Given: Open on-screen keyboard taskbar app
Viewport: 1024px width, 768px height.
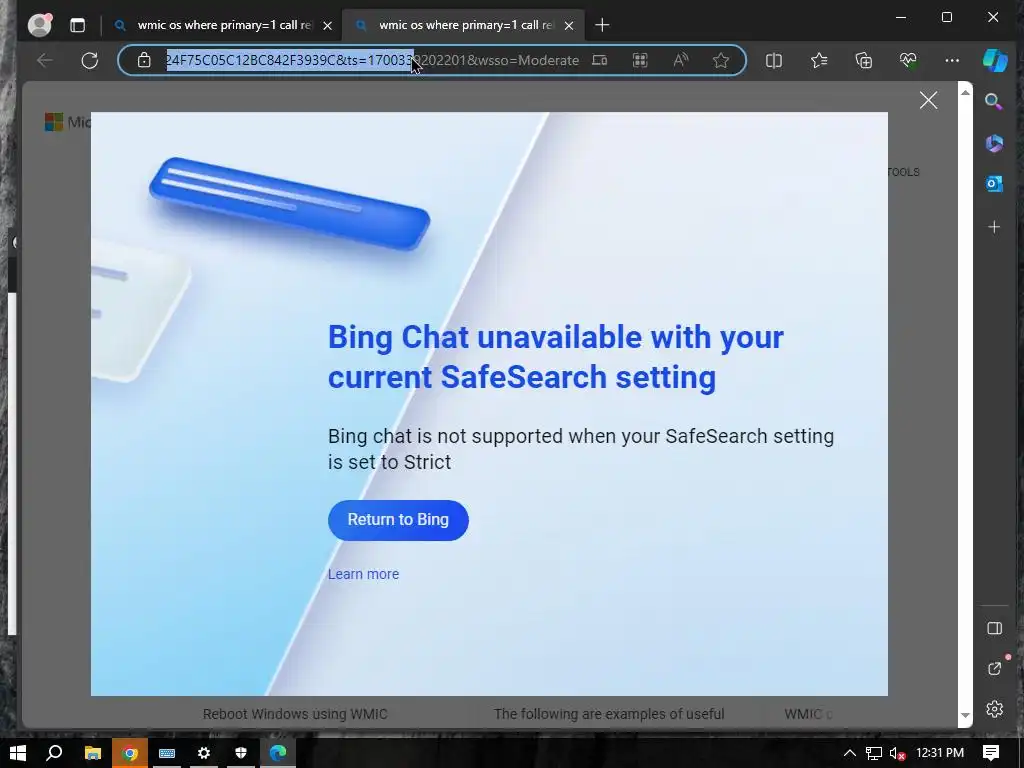Looking at the screenshot, I should pos(167,753).
